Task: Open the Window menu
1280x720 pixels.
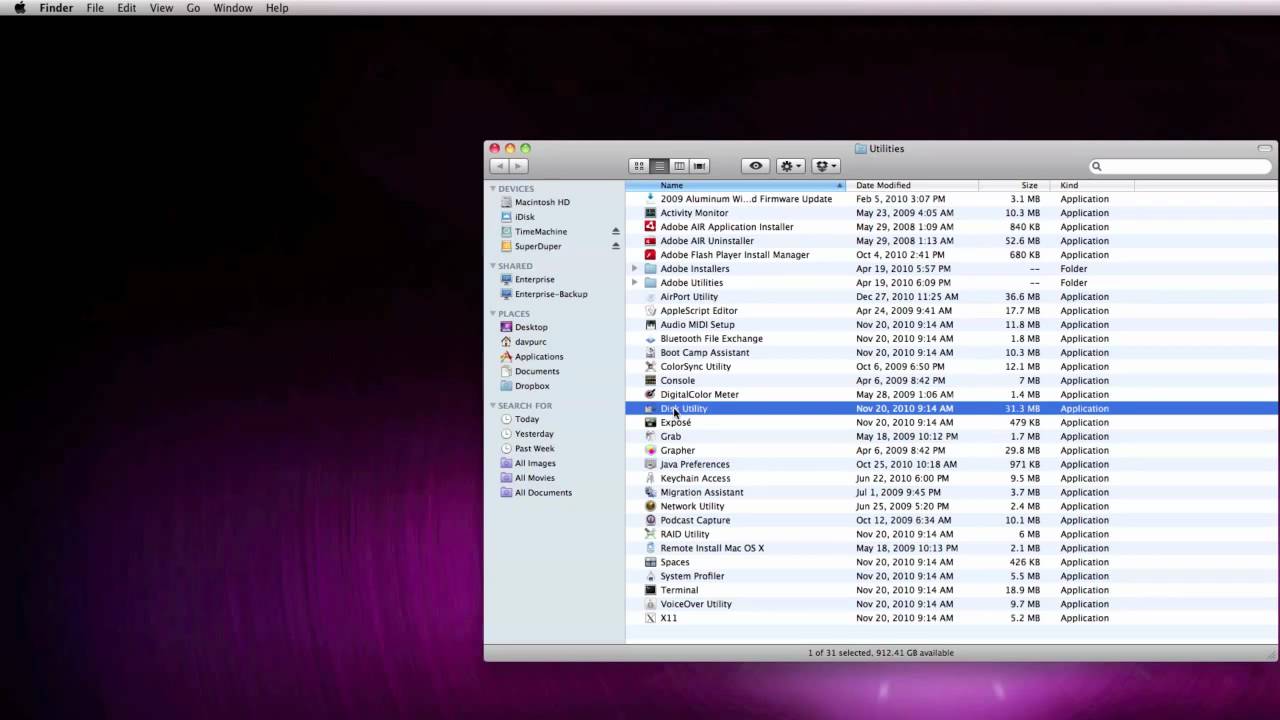Action: [x=233, y=8]
